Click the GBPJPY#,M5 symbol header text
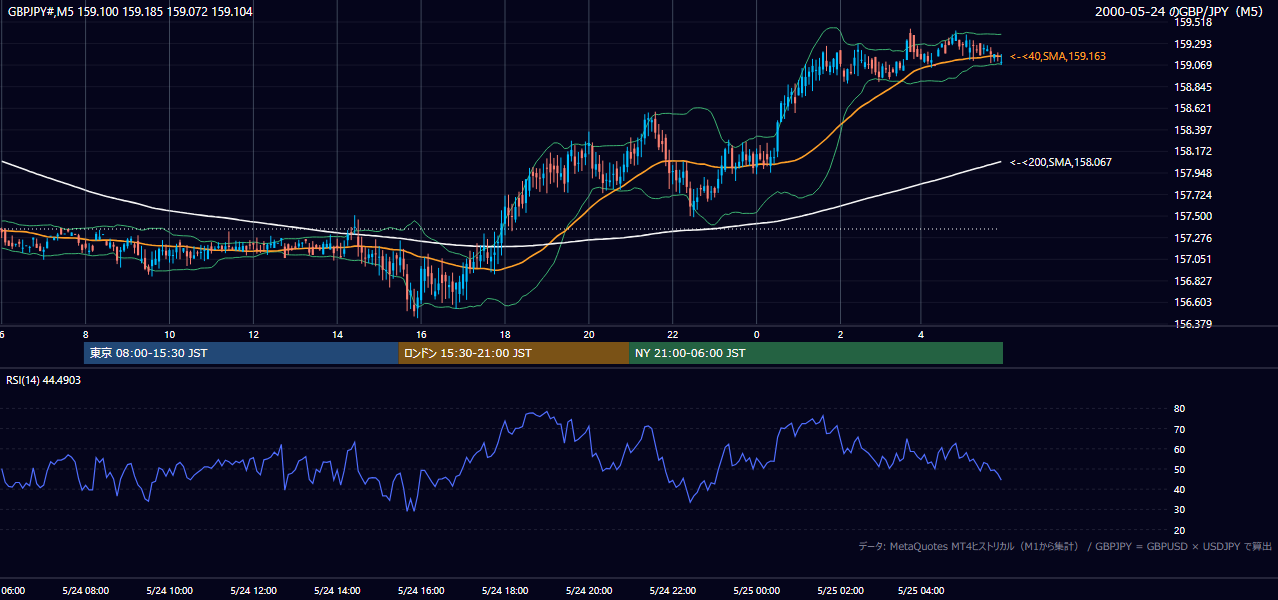The image size is (1278, 600). [x=130, y=12]
